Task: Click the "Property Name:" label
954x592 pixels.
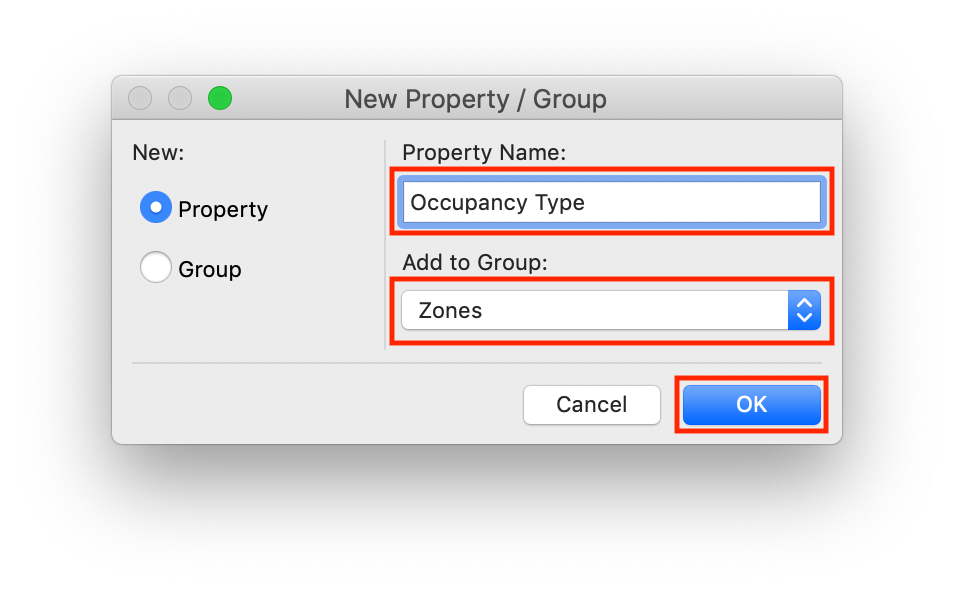Action: click(484, 153)
